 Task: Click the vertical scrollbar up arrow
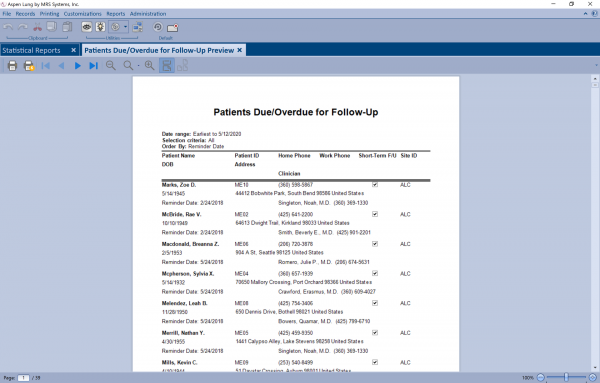click(x=595, y=78)
